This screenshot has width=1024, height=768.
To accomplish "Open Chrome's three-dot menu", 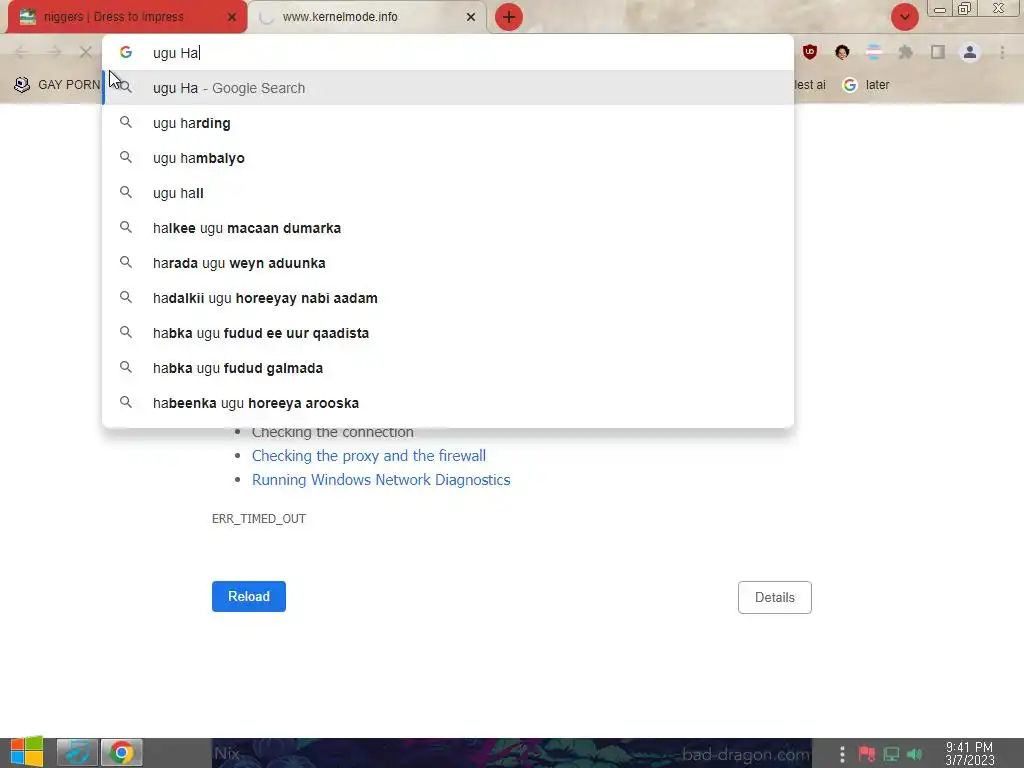I will [x=1002, y=52].
